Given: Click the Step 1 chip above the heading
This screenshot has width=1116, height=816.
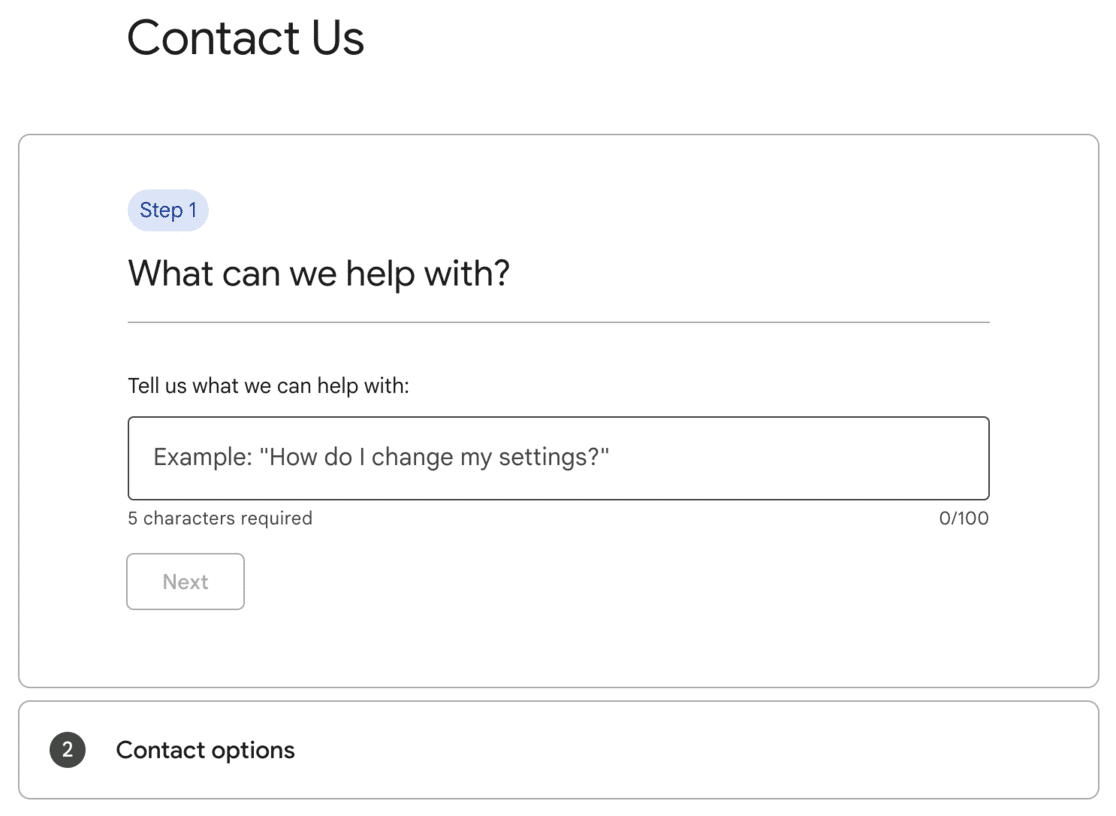Looking at the screenshot, I should (x=168, y=210).
